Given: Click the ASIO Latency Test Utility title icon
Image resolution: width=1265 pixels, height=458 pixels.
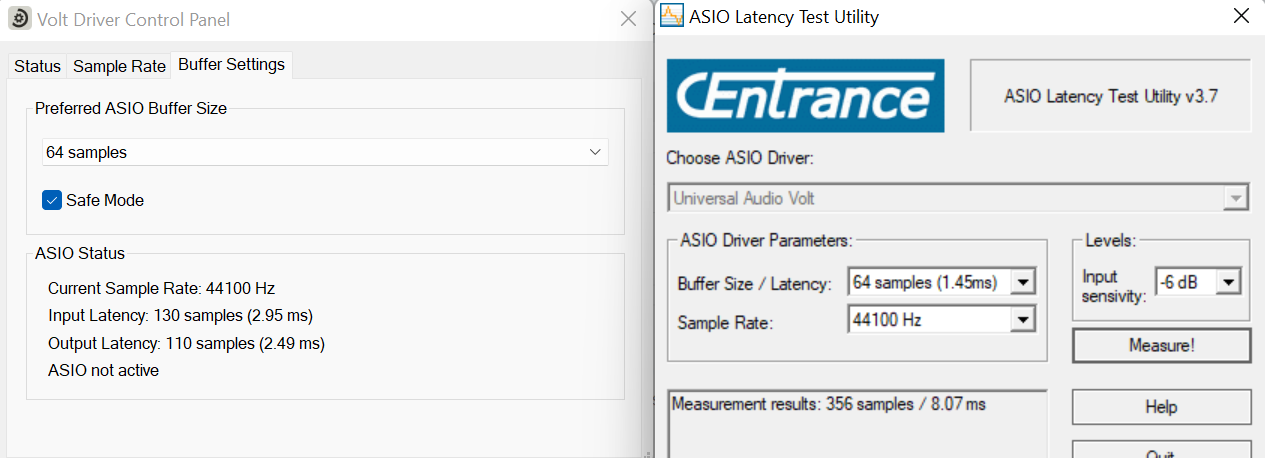Looking at the screenshot, I should click(672, 16).
